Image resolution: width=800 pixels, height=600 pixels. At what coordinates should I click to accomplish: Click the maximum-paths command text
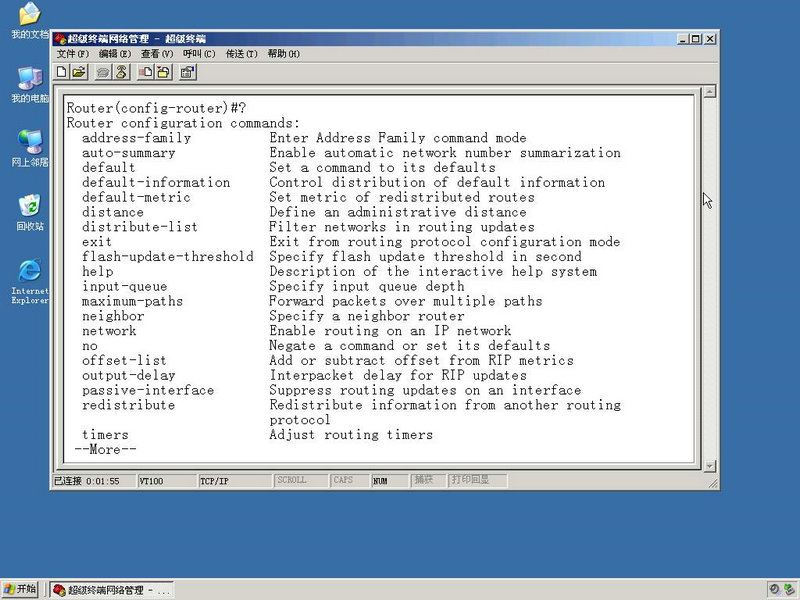click(x=133, y=301)
